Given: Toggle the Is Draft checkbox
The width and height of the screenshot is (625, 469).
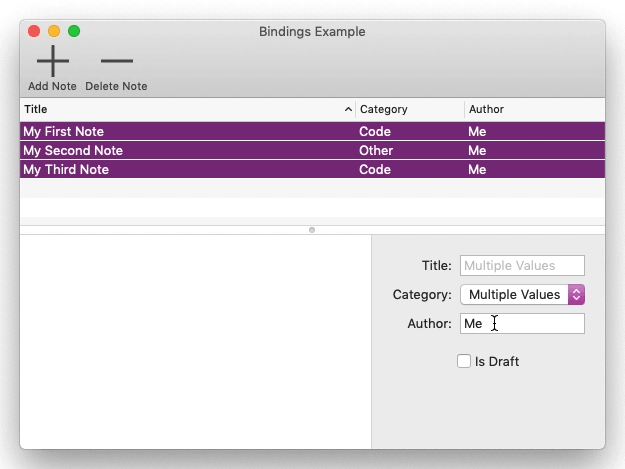Looking at the screenshot, I should [464, 361].
